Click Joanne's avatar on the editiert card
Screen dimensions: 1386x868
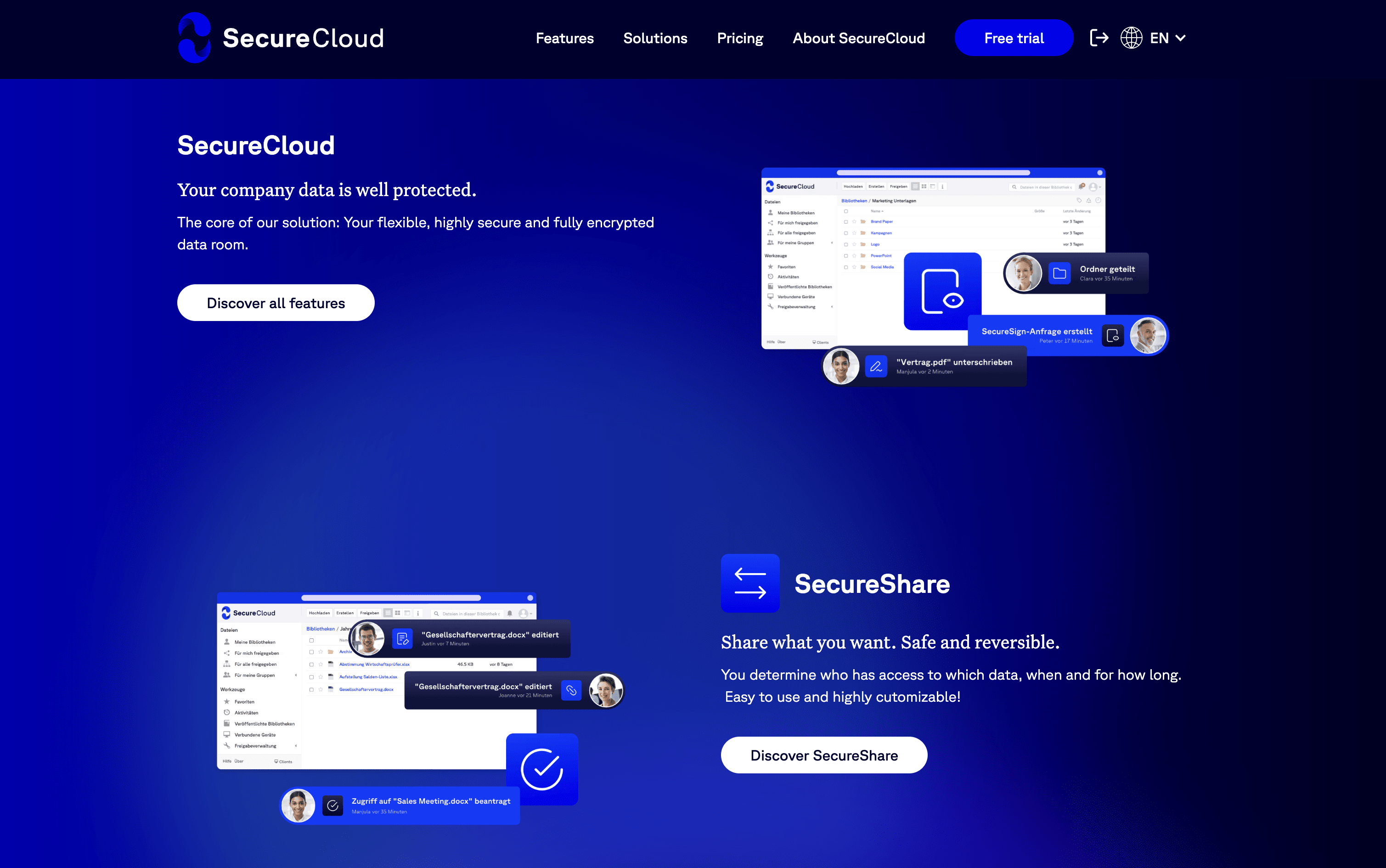point(606,690)
